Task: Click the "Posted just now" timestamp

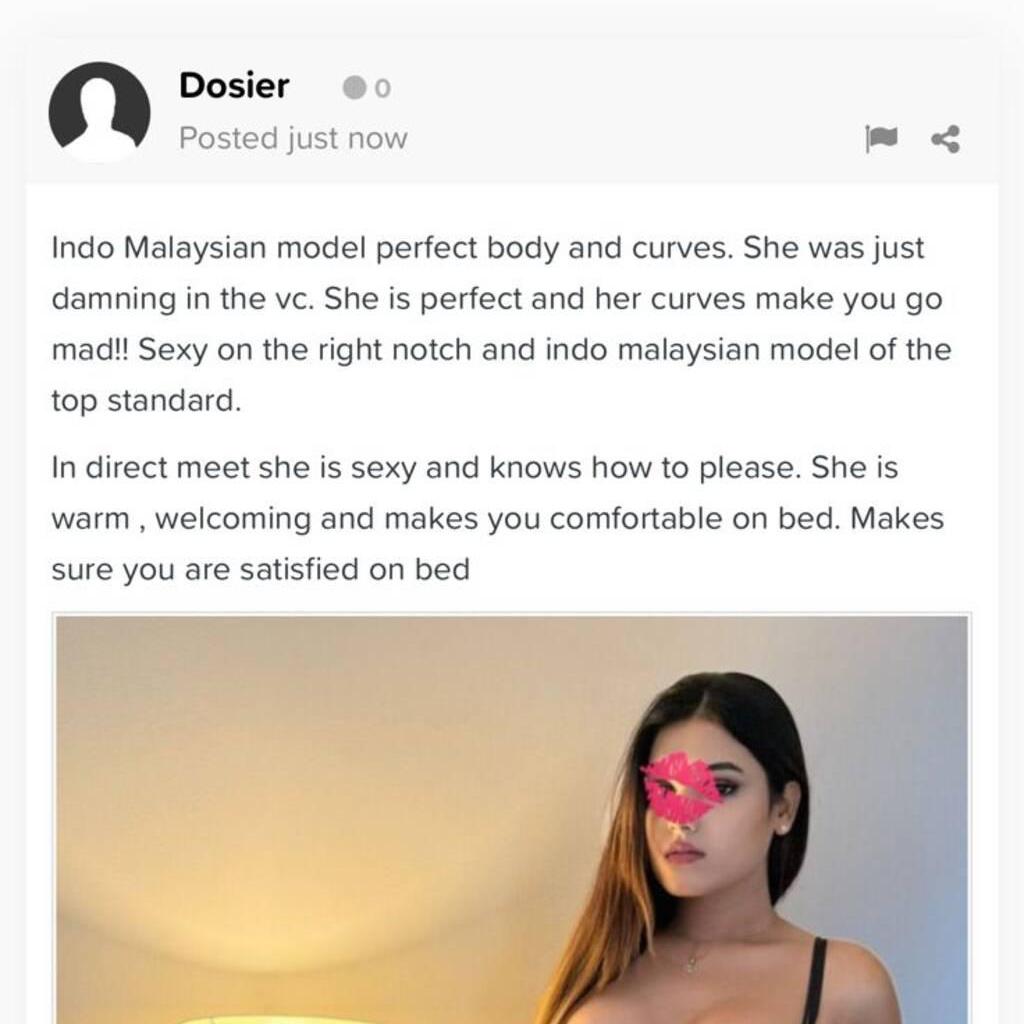Action: coord(293,138)
